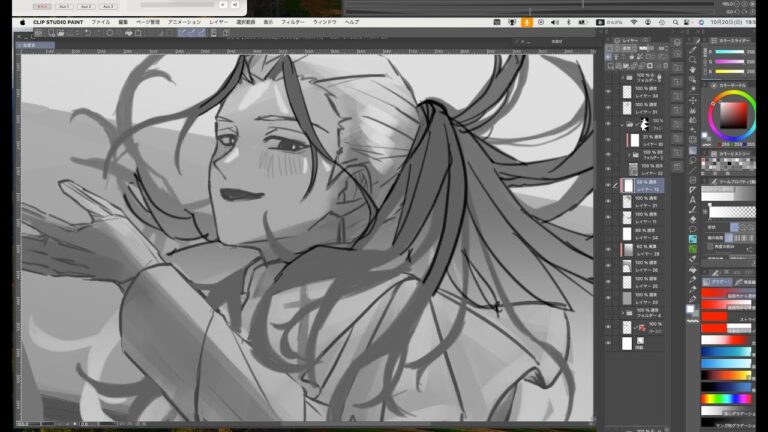Open the Apple menu
The width and height of the screenshot is (768, 432).
22,22
